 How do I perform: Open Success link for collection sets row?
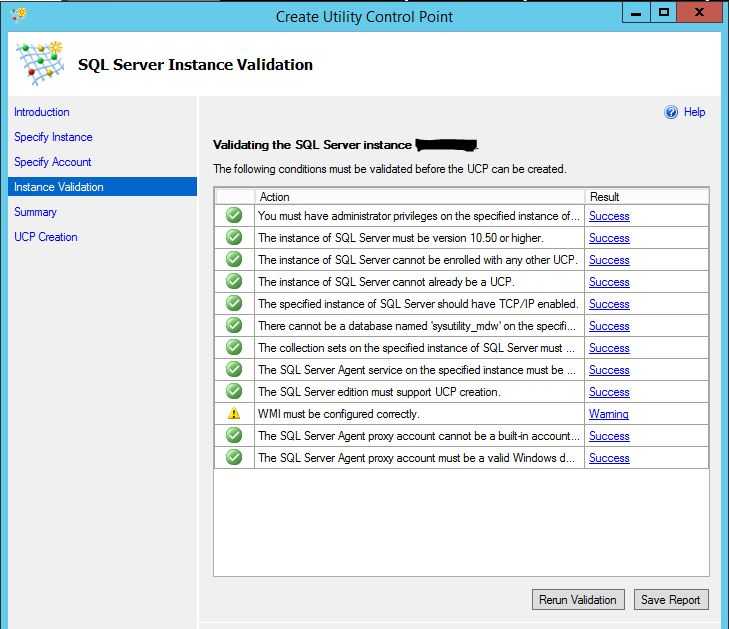pyautogui.click(x=609, y=348)
